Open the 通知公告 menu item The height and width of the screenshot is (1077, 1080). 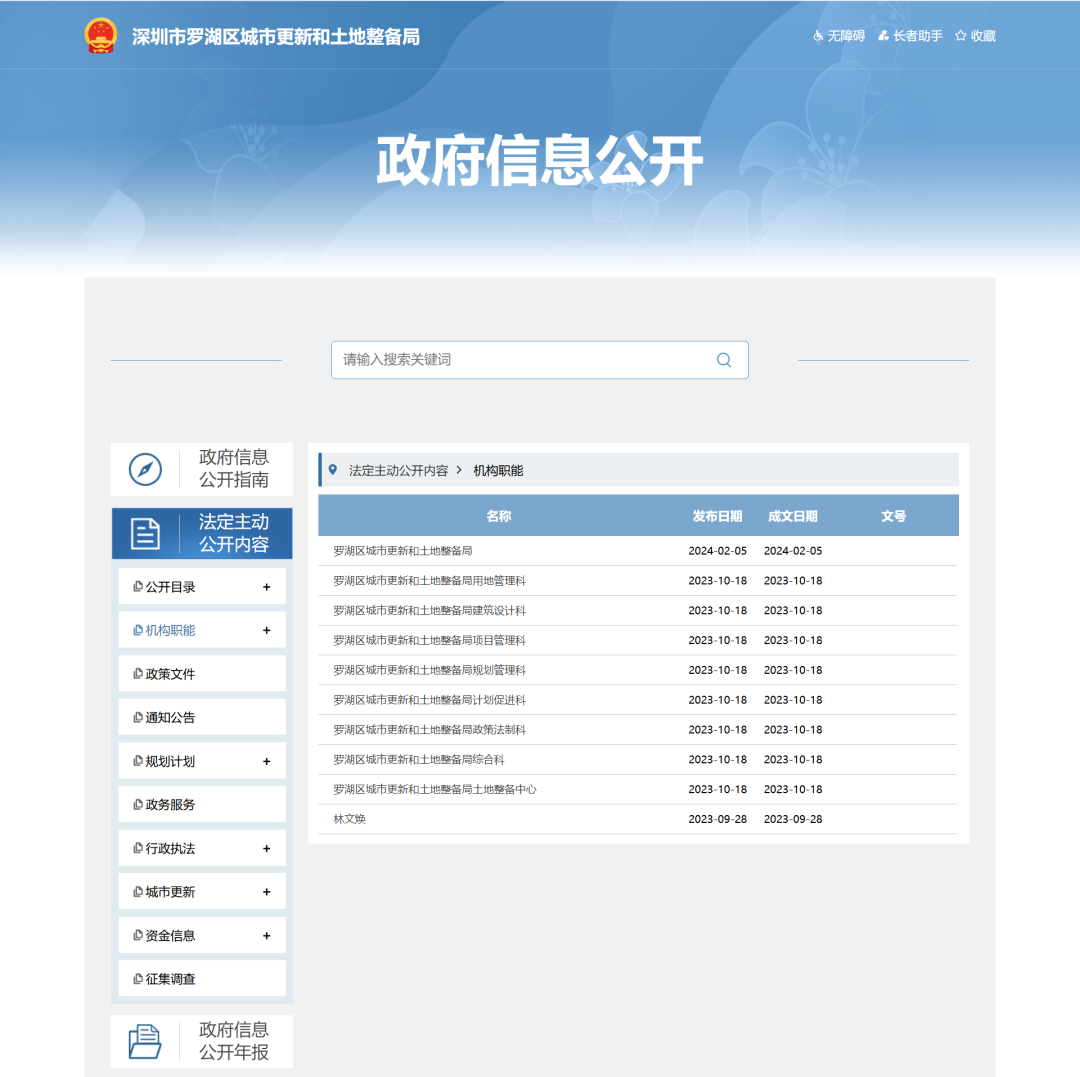(202, 717)
